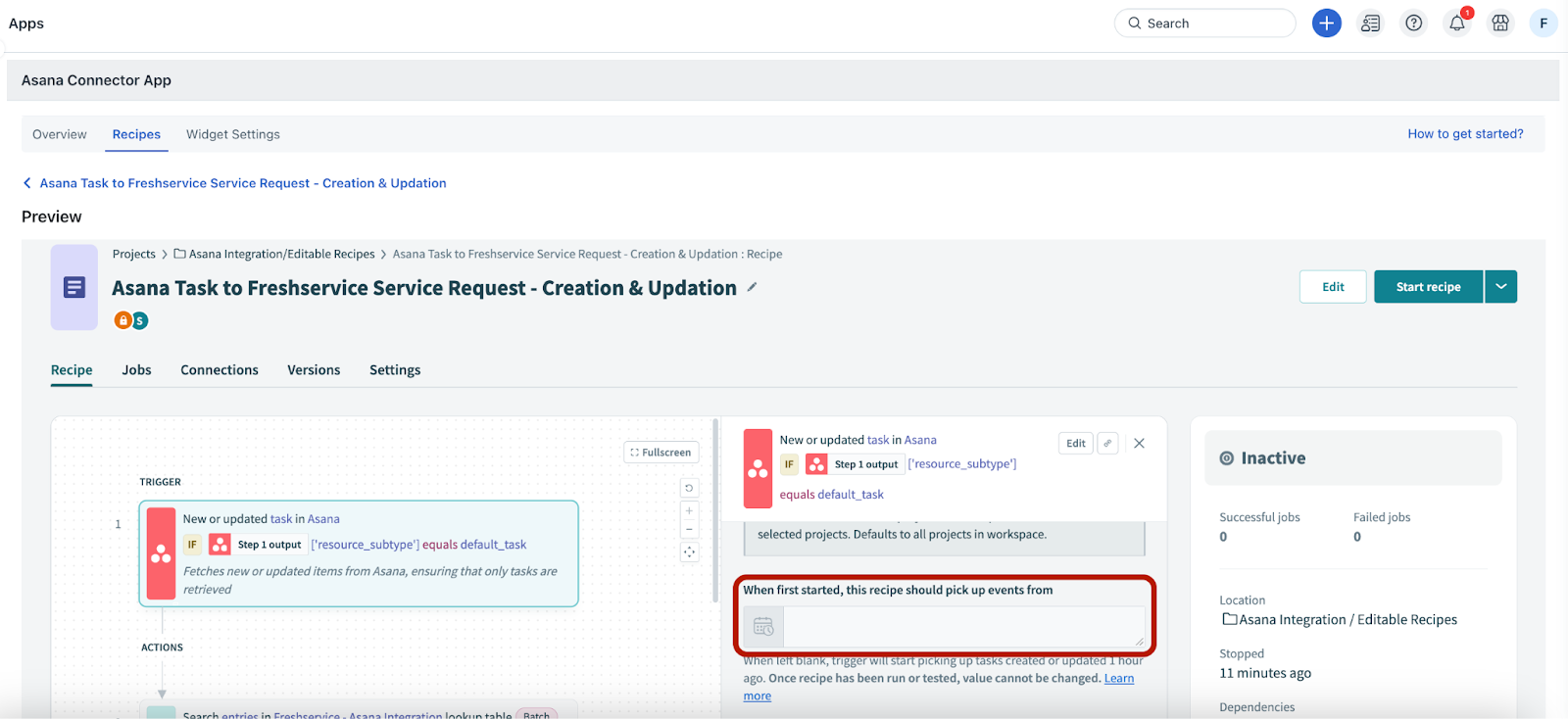Click the fit-to-center canvas icon
This screenshot has width=1568, height=719.
tap(689, 552)
